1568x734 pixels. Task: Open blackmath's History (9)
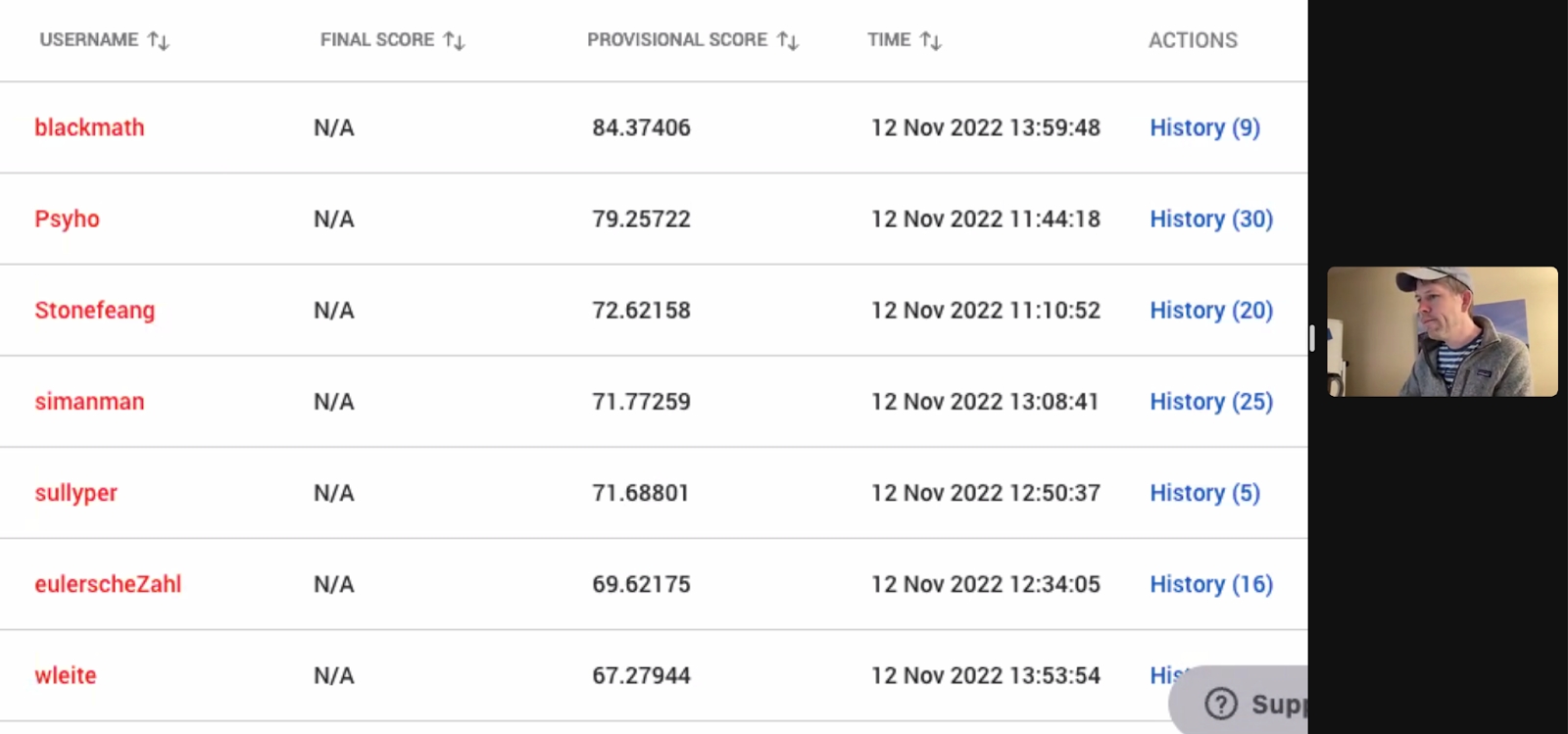[x=1204, y=128]
